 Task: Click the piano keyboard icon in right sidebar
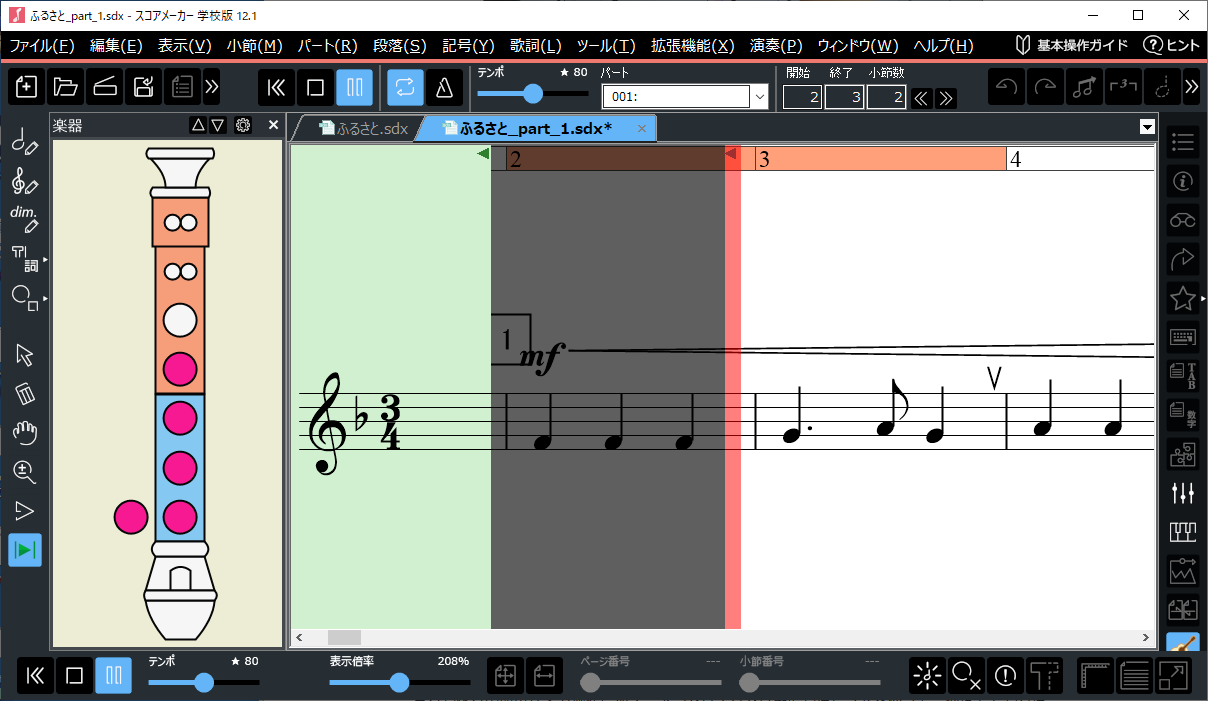(x=1183, y=531)
